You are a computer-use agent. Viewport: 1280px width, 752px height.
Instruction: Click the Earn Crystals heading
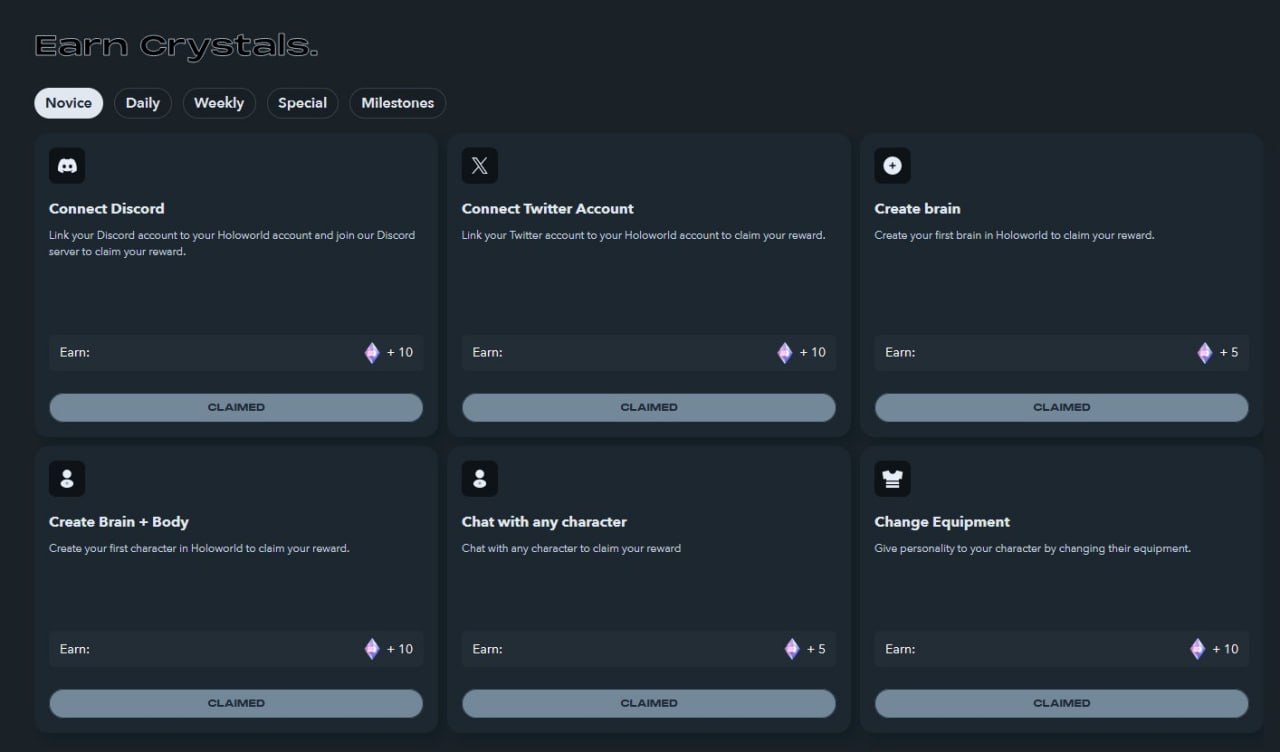[x=176, y=46]
